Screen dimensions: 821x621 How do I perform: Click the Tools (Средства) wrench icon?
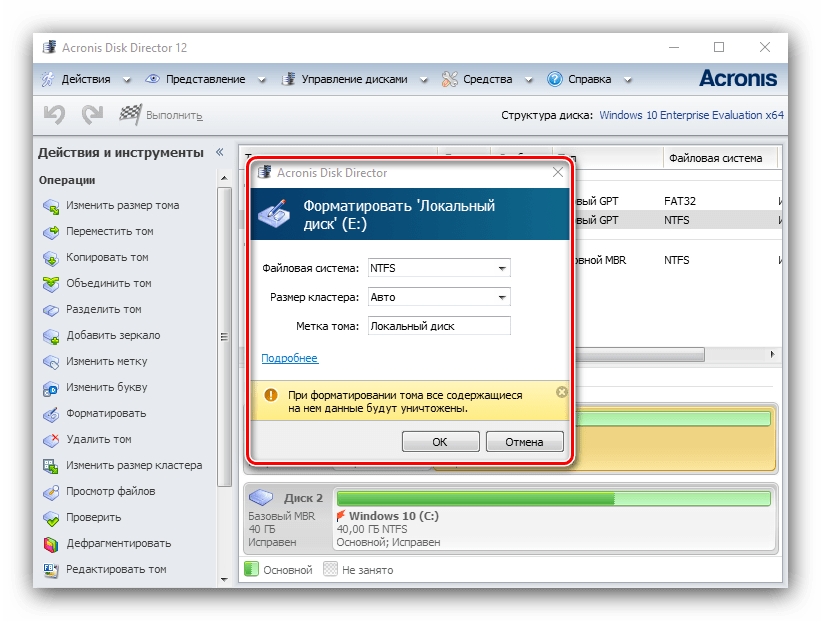(449, 79)
